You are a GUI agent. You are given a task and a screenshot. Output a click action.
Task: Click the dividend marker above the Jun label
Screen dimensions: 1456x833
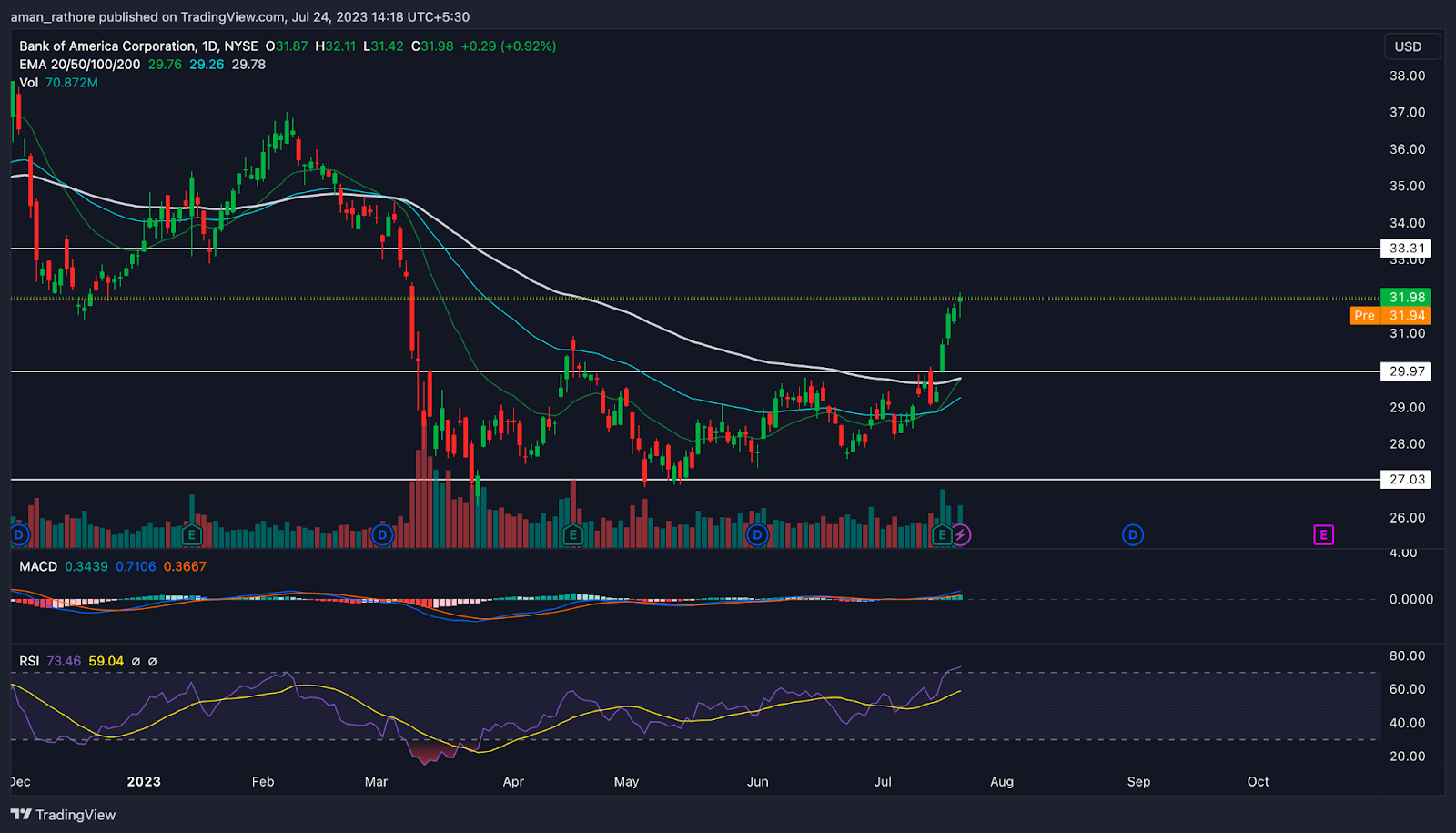click(757, 534)
